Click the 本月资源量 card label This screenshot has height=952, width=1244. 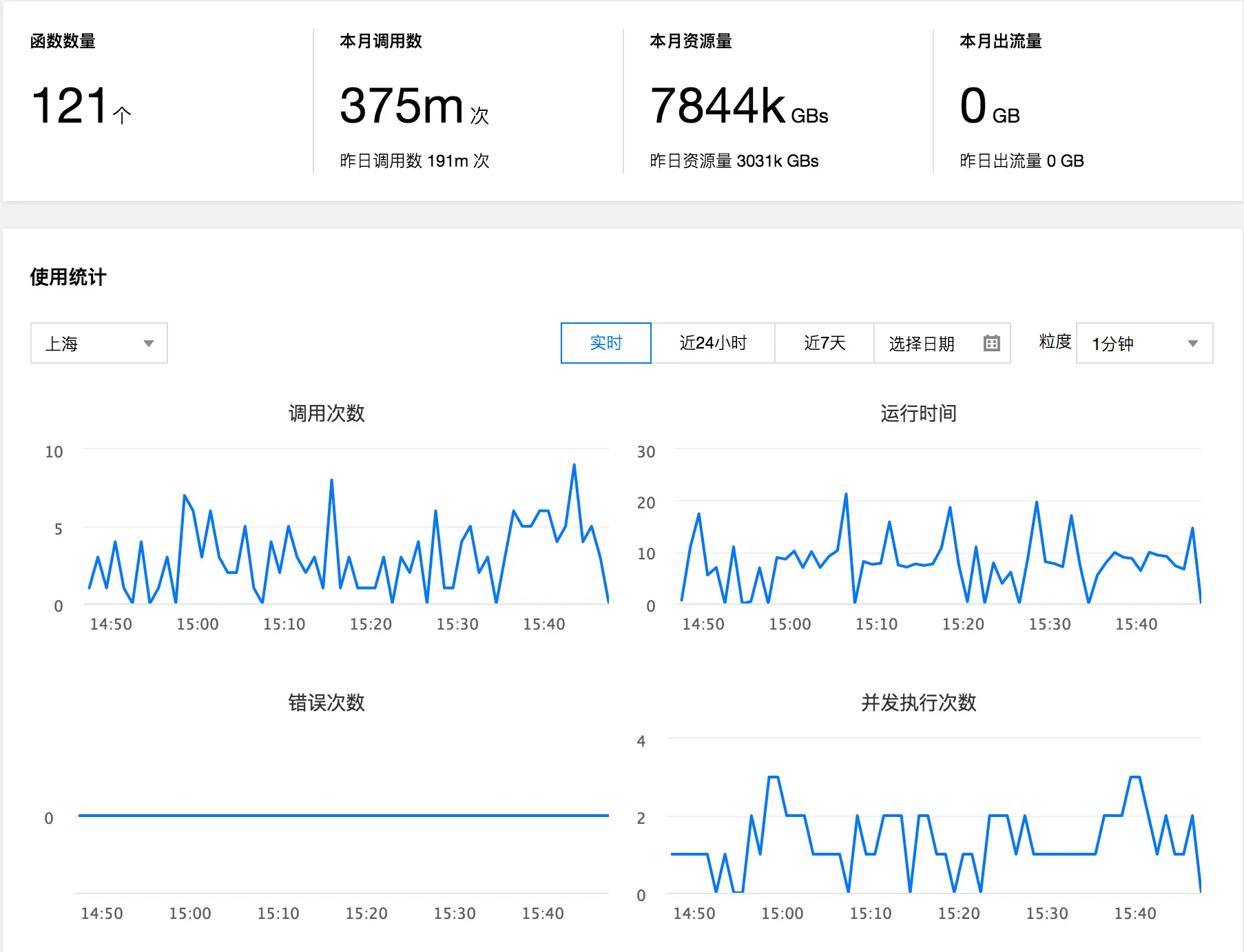[x=691, y=41]
